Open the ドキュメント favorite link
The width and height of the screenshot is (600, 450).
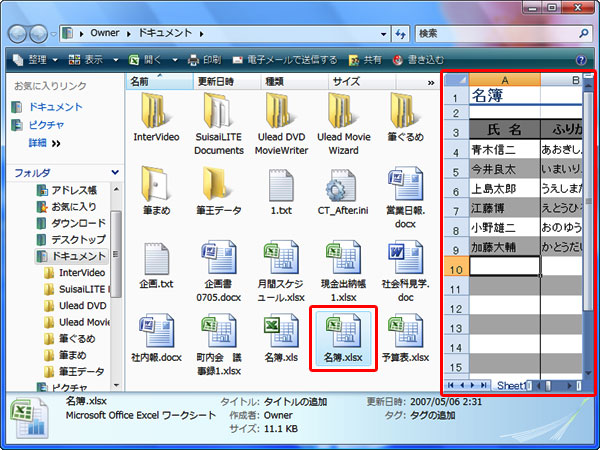click(47, 107)
